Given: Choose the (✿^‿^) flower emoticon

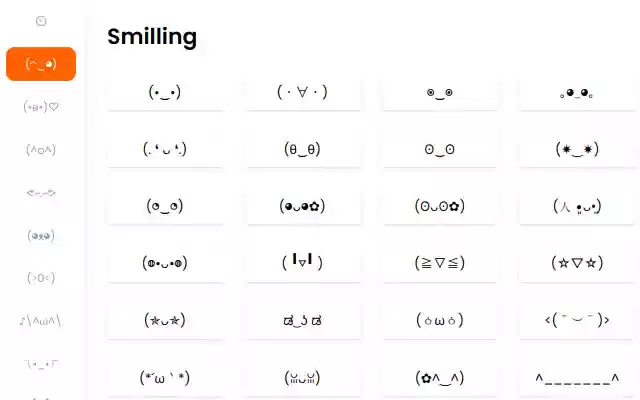Looking at the screenshot, I should [x=440, y=378].
